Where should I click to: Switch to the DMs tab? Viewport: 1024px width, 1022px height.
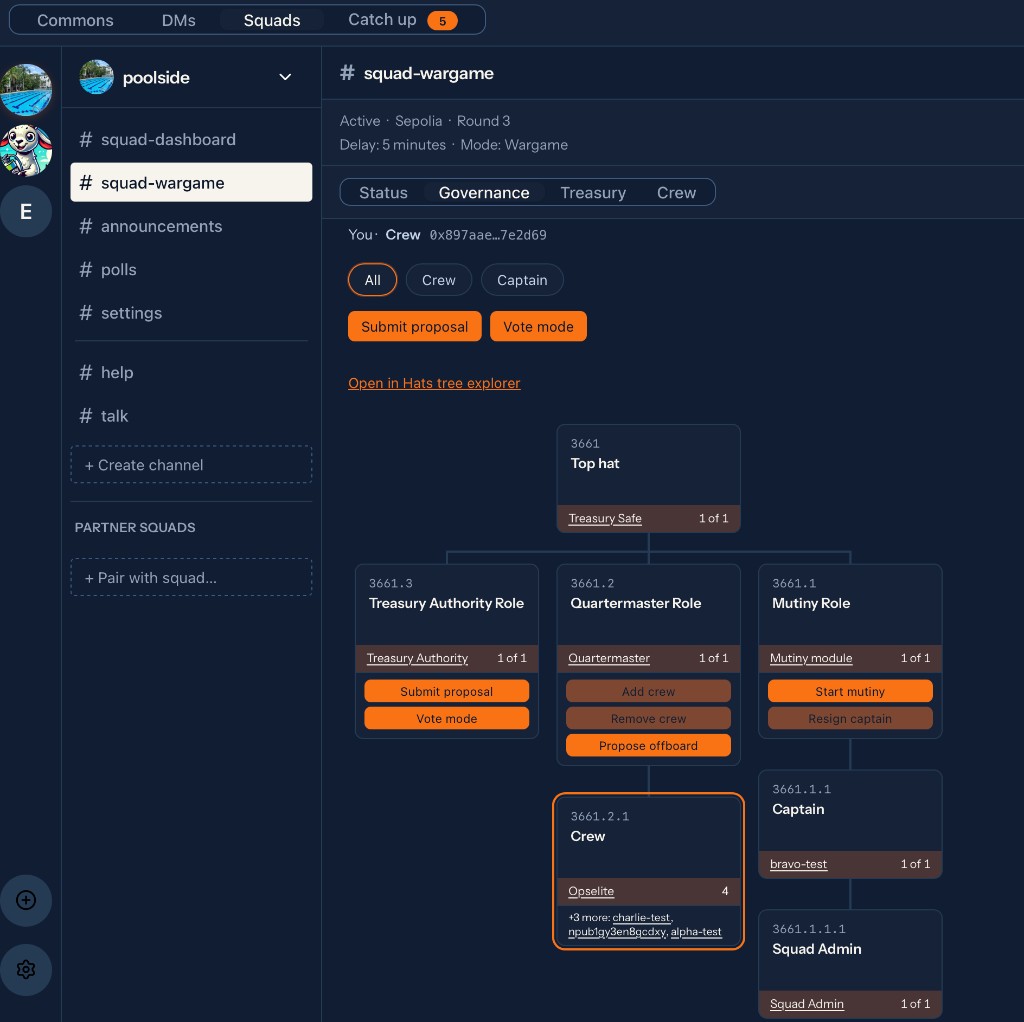pos(178,20)
